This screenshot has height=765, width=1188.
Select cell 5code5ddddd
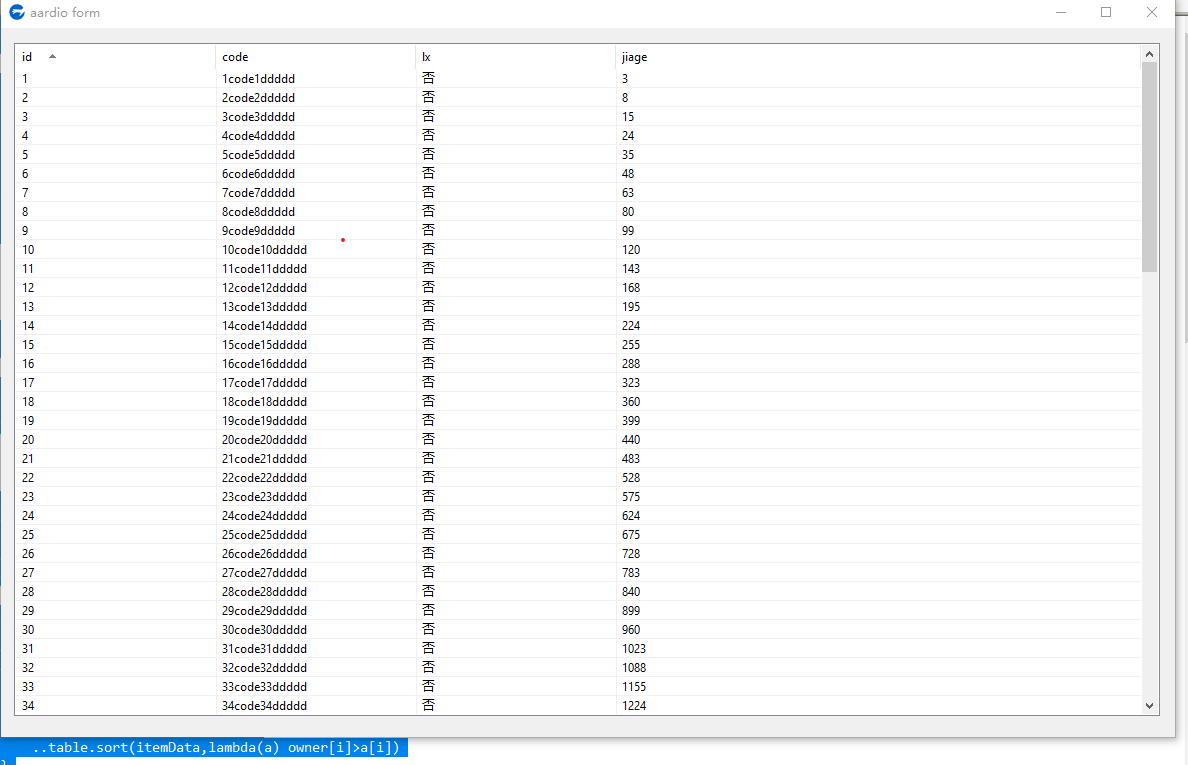258,155
